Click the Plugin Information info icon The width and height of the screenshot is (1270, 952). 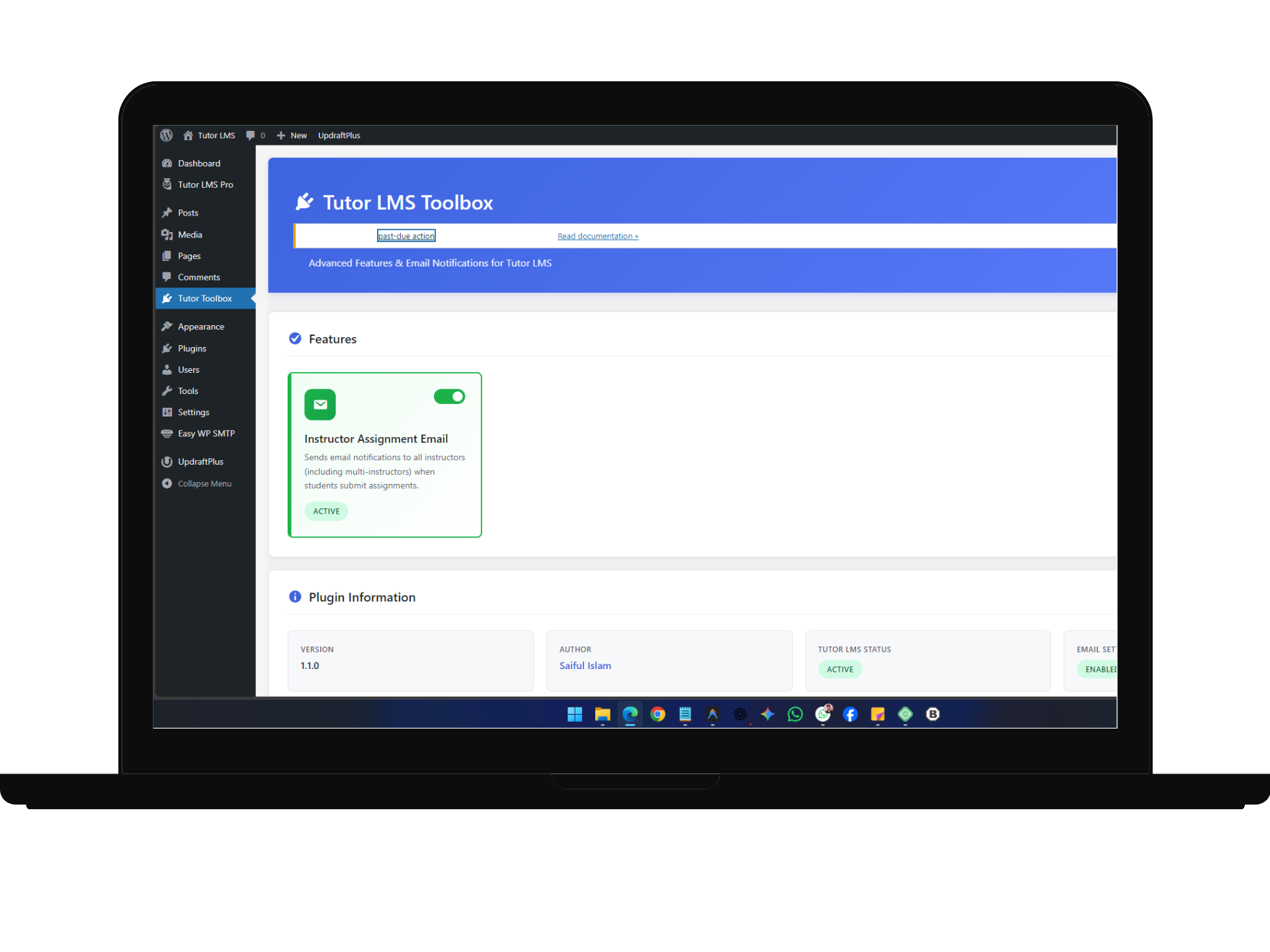click(295, 597)
